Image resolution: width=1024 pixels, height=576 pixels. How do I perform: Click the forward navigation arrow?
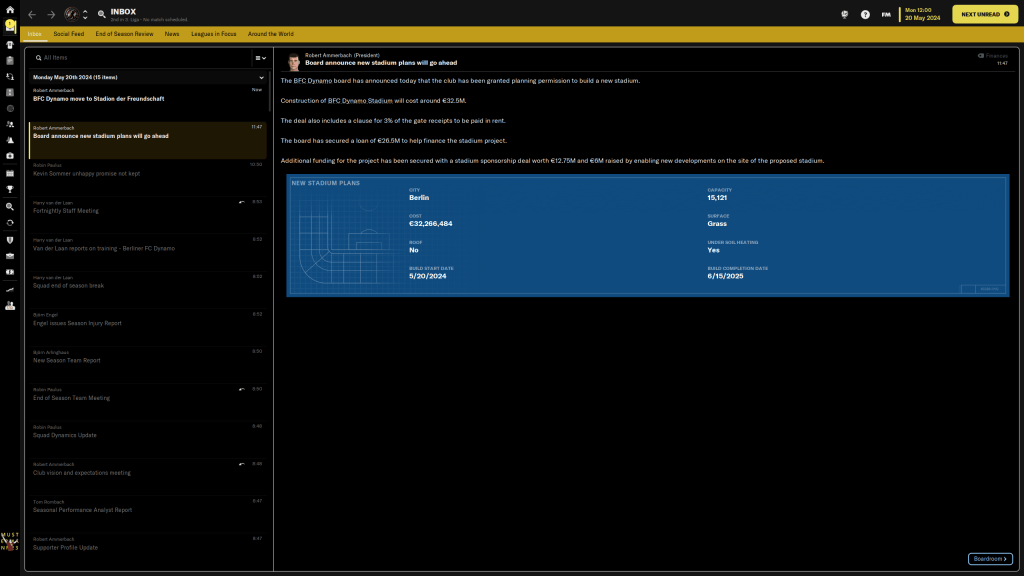[x=51, y=15]
